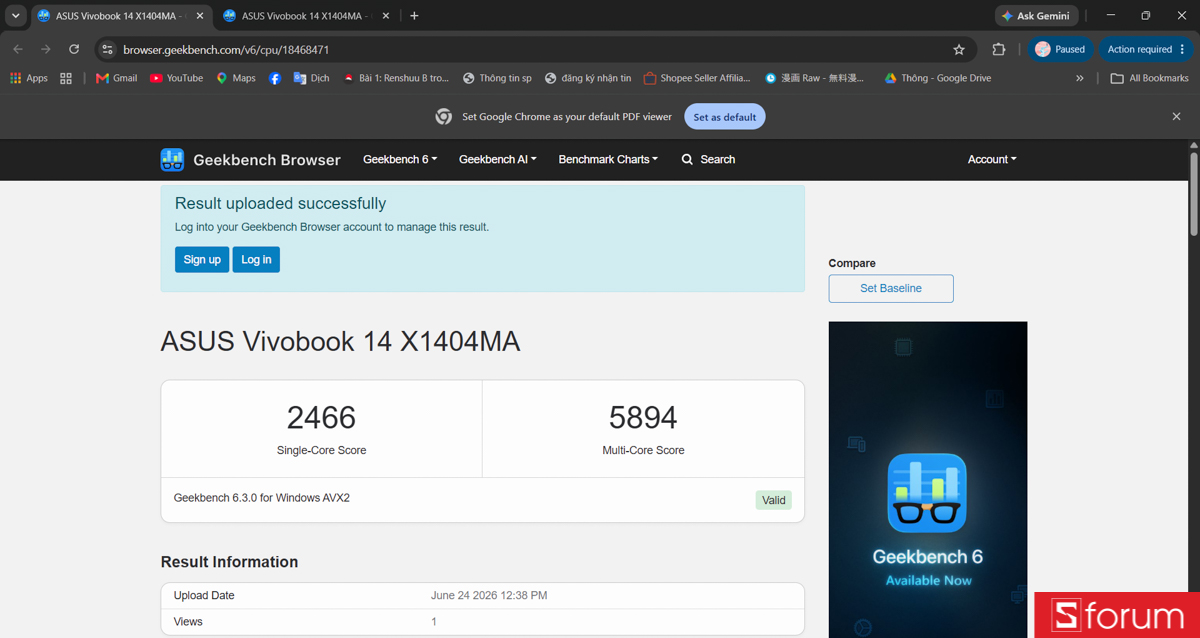Click the Ask Gemini button
1200x638 pixels.
point(1036,16)
